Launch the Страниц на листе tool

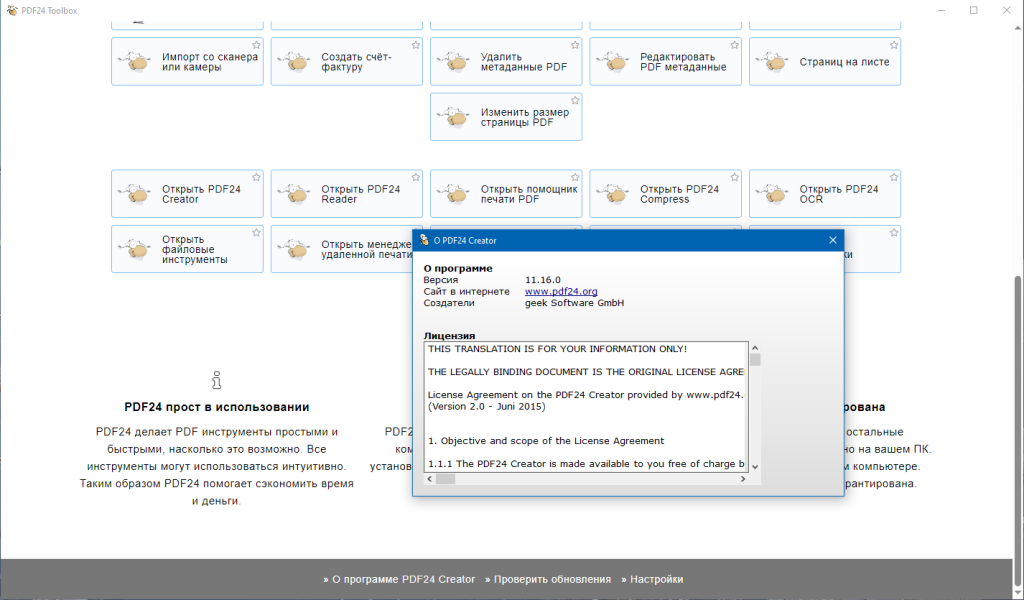(x=825, y=61)
